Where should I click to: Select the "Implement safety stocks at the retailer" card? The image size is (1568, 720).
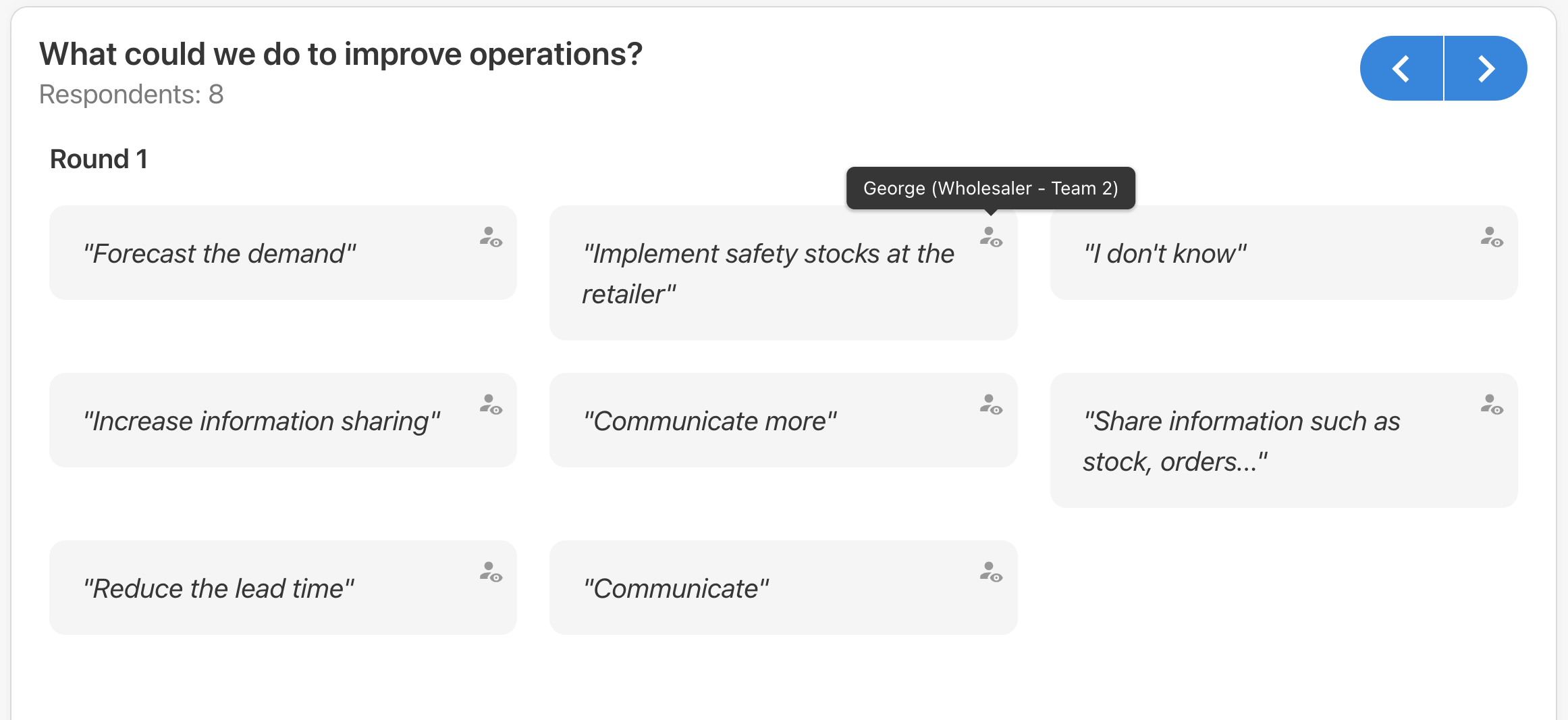783,273
